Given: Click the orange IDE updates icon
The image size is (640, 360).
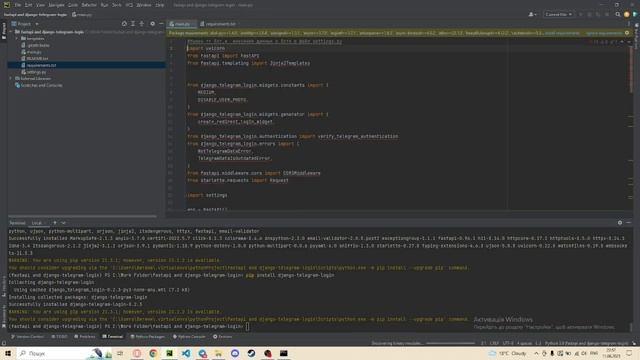Looking at the screenshot, I should (x=627, y=14).
